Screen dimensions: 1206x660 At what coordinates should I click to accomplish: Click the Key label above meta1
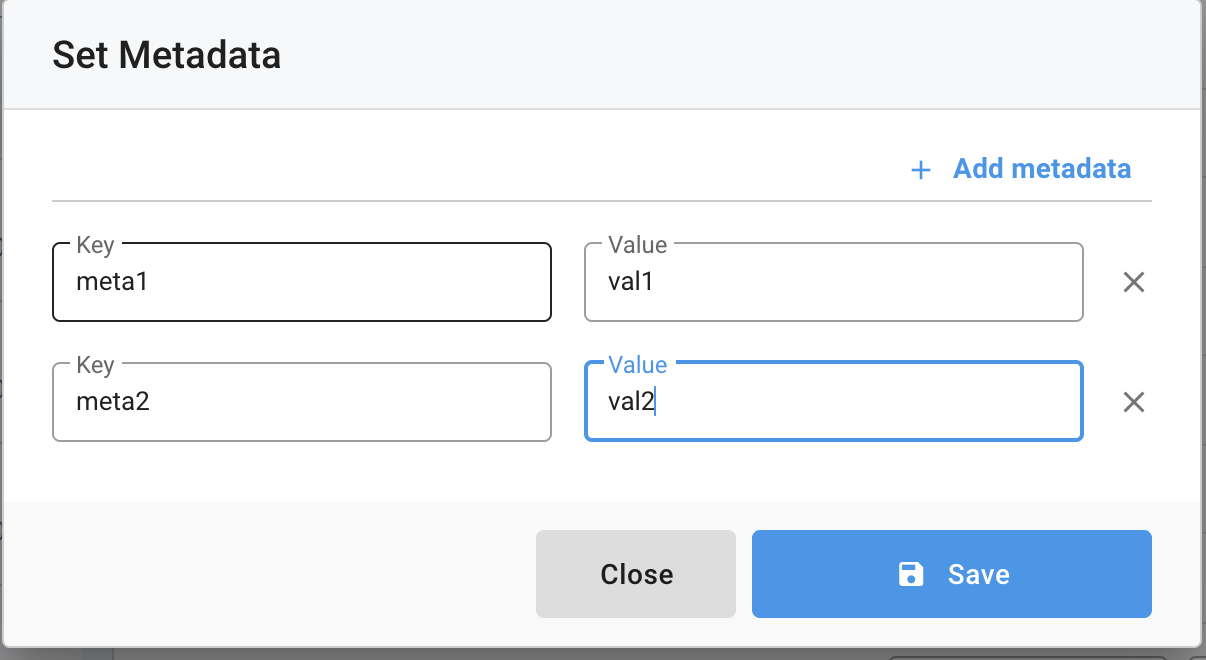95,245
